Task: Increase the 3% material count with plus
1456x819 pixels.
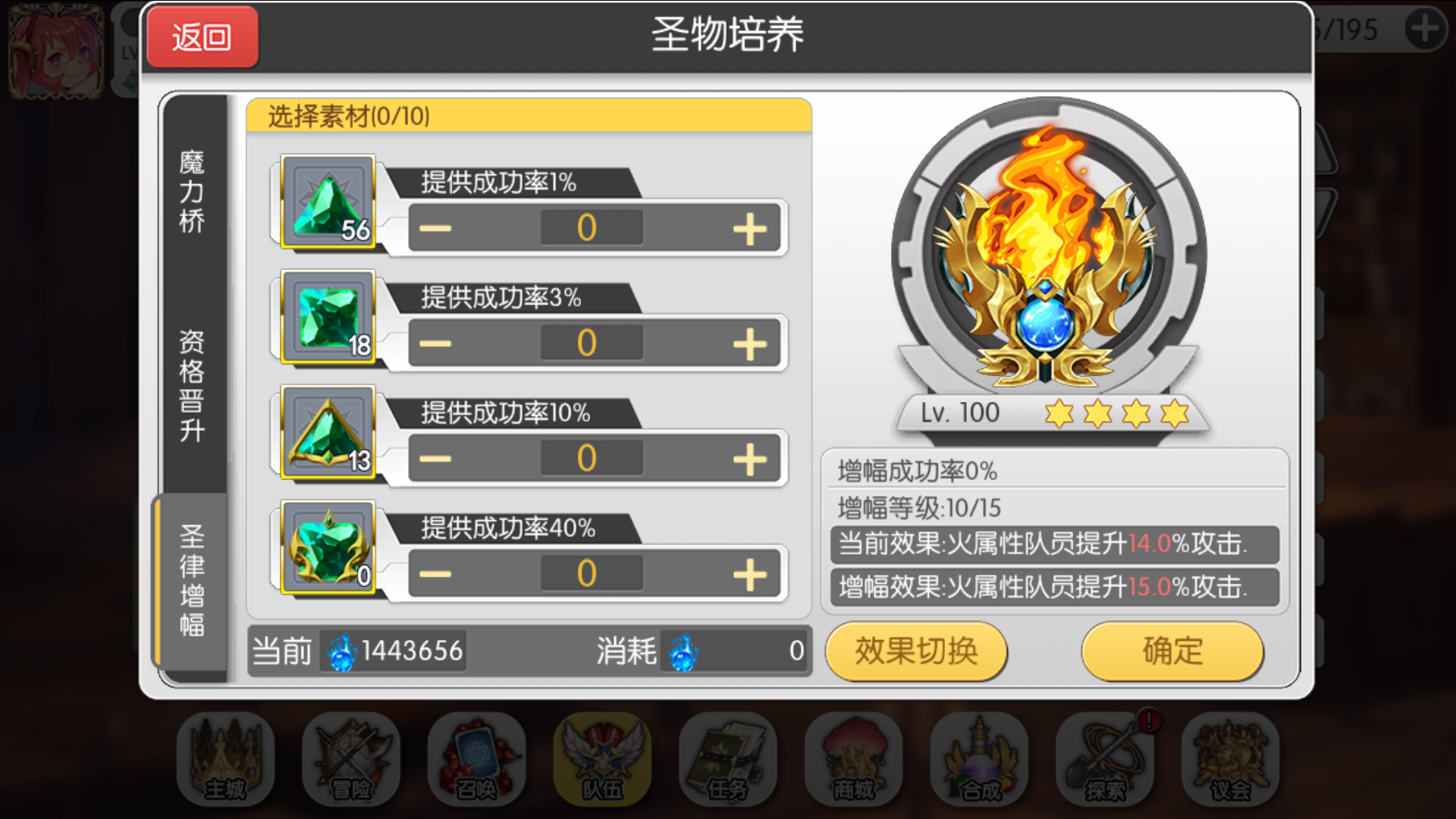Action: (x=750, y=344)
